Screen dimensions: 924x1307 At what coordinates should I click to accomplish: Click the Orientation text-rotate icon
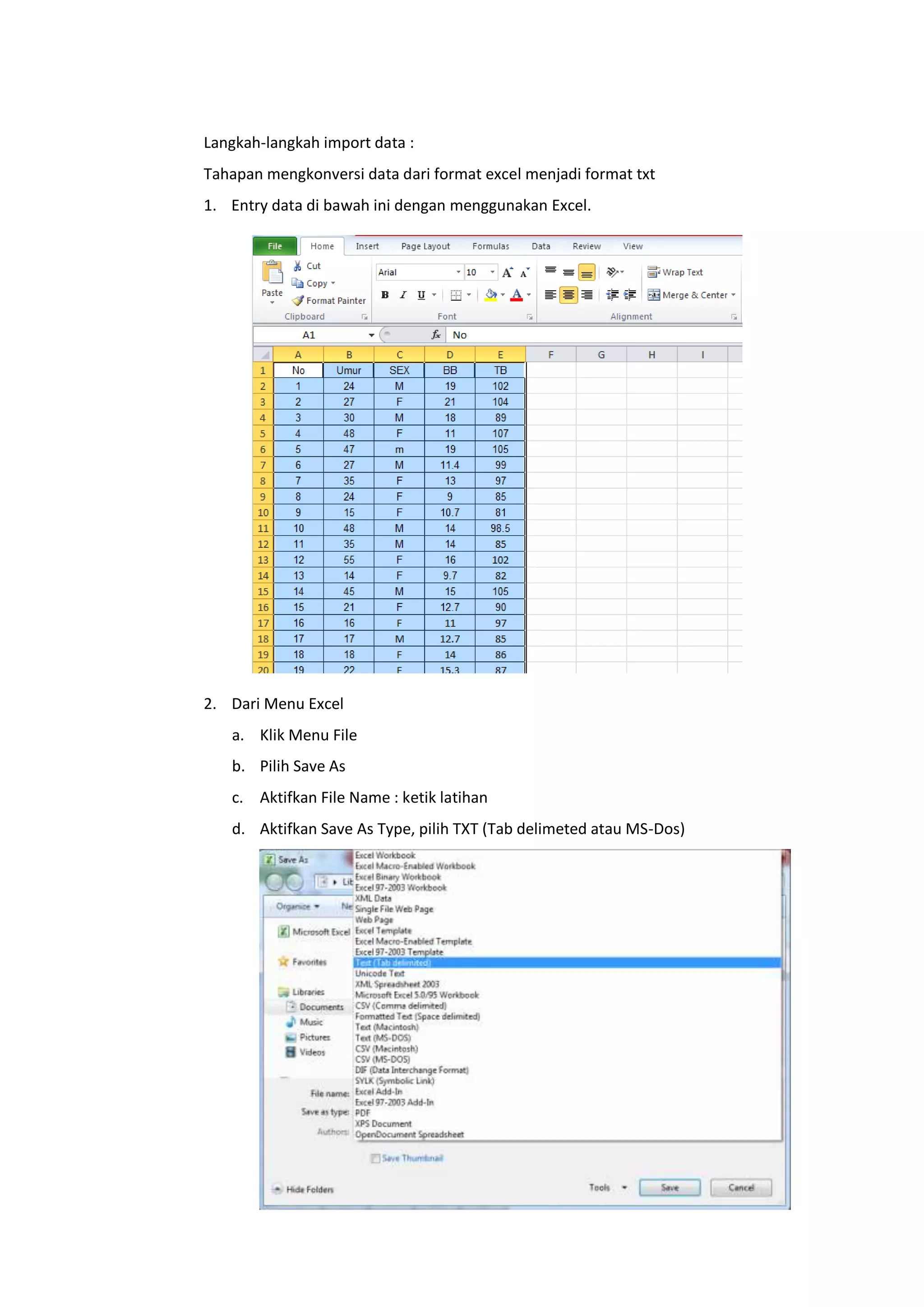coord(612,272)
